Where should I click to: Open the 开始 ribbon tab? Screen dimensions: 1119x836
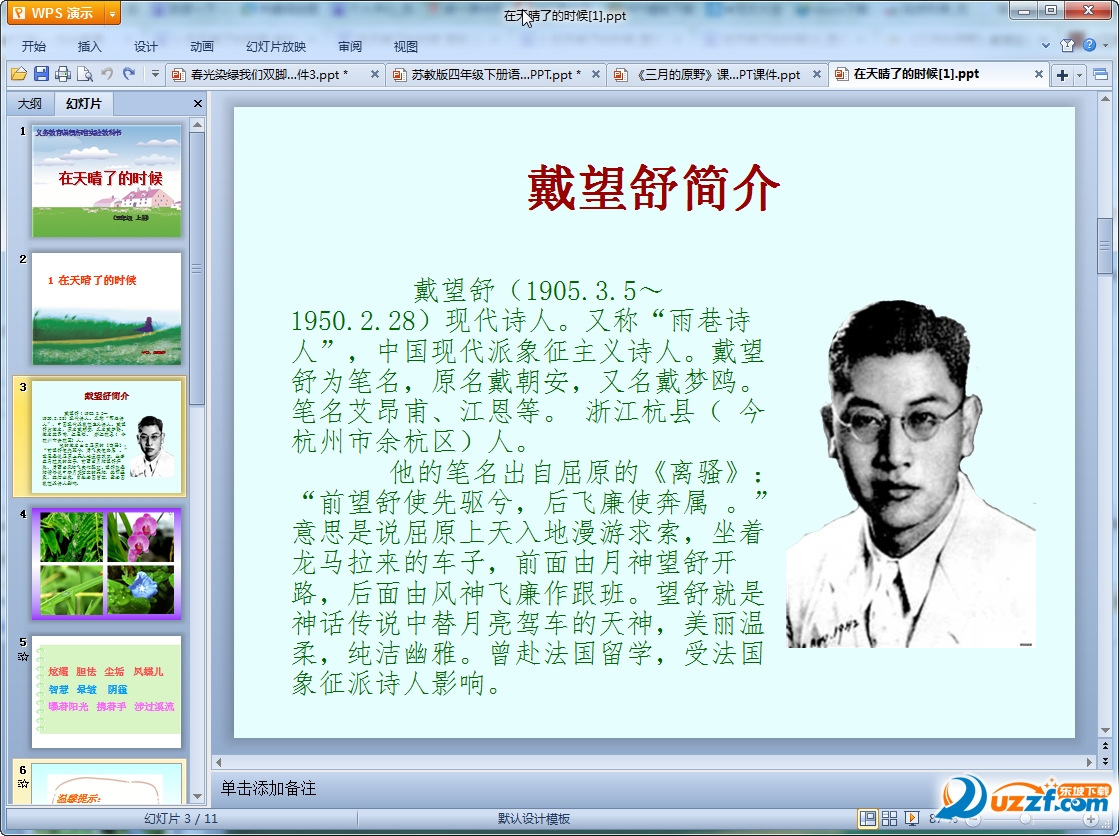[x=34, y=46]
